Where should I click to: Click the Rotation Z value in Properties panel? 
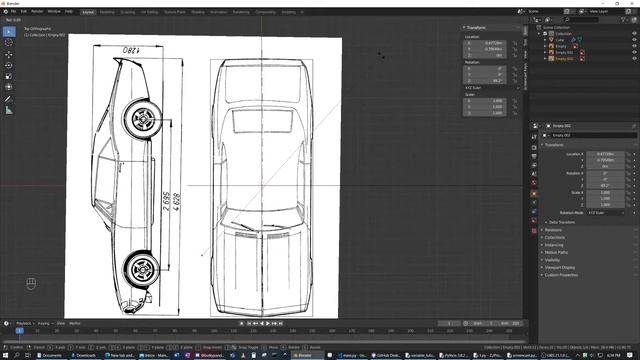[605, 186]
